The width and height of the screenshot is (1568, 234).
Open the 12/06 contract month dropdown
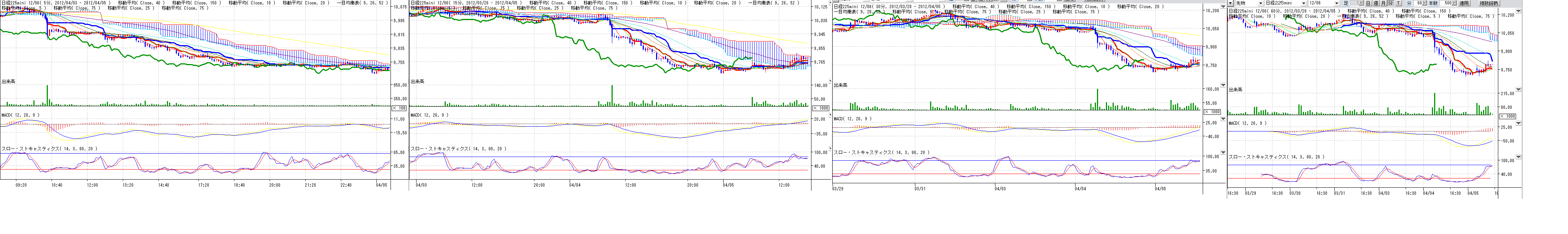1337,3
